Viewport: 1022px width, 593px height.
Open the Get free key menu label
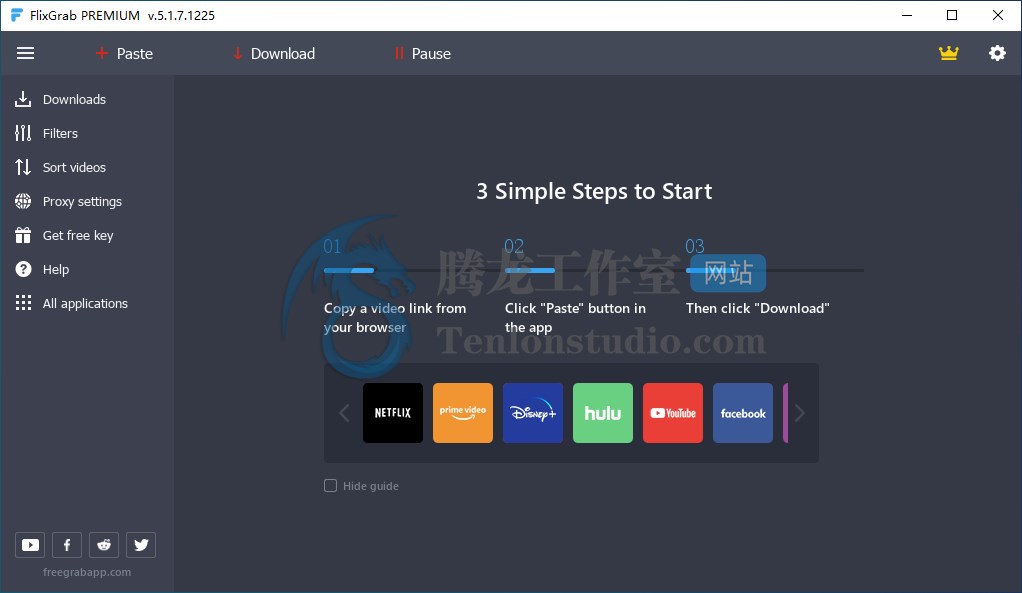coord(78,235)
